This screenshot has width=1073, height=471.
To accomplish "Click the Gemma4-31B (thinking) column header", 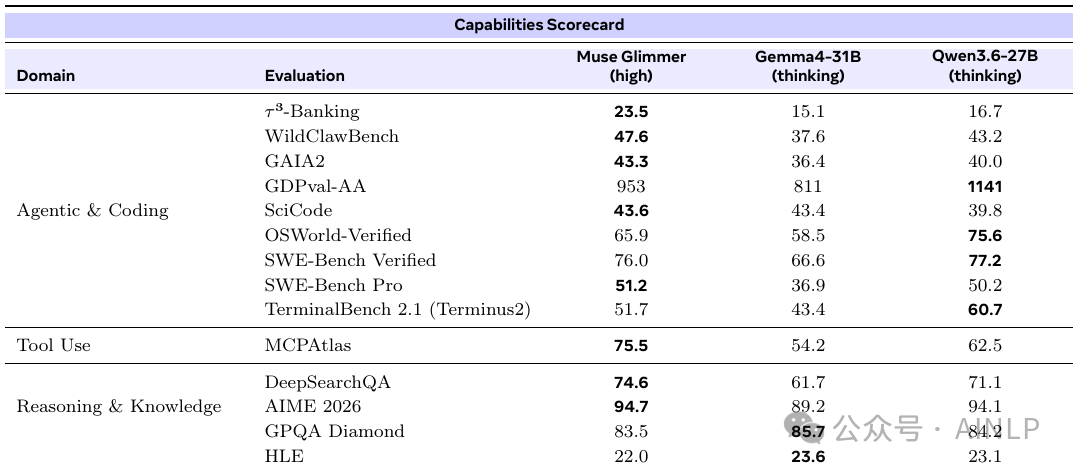I will [807, 66].
